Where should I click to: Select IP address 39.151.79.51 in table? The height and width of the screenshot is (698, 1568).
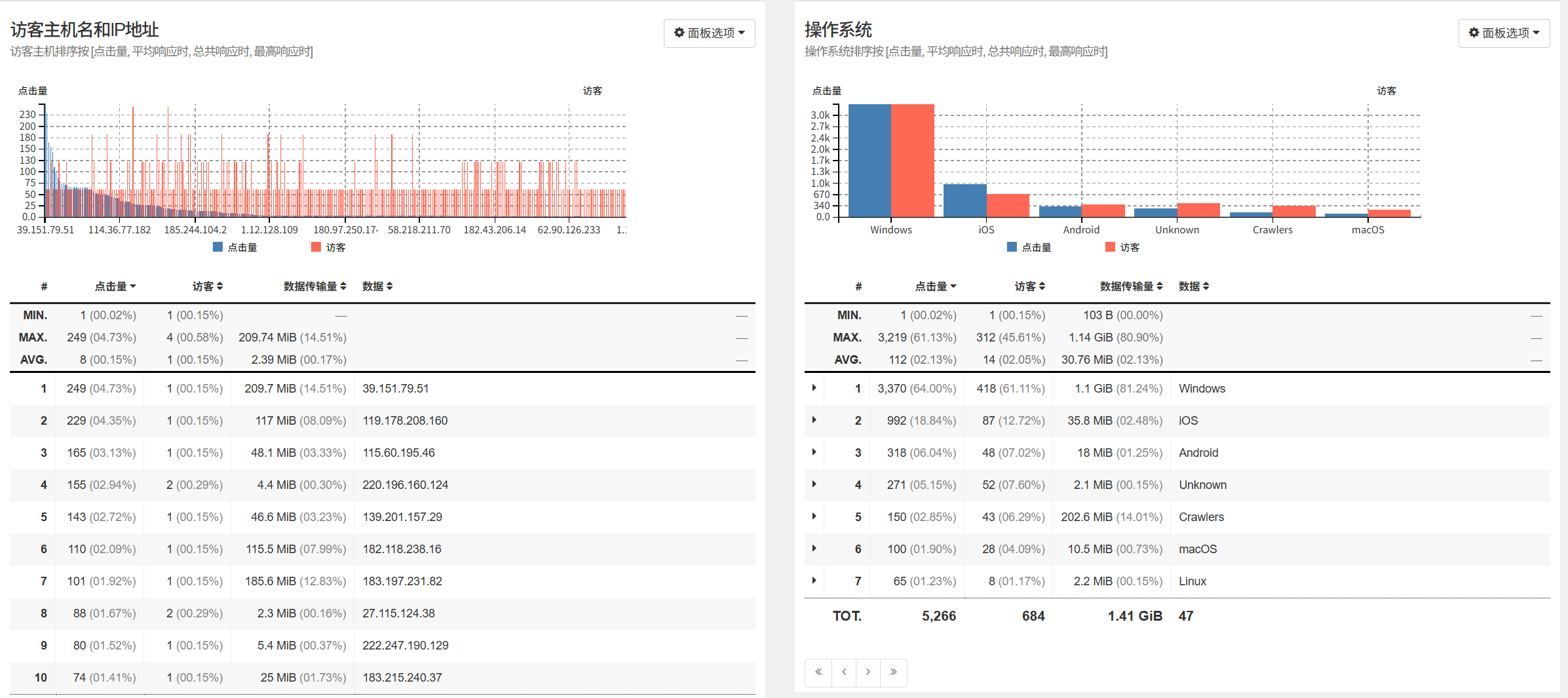[396, 389]
